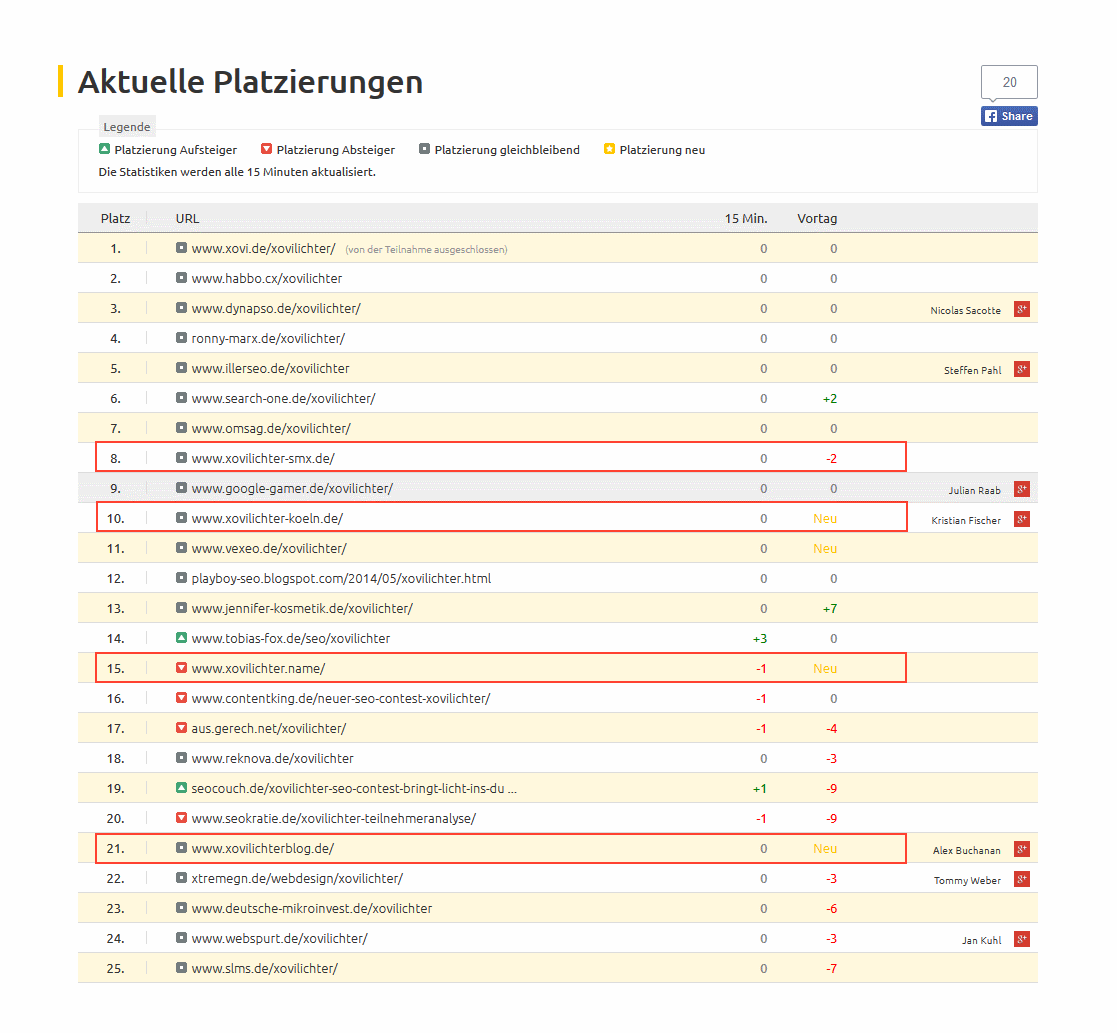Open www.xovilichter.name/ link
Viewport: 1117px width, 1033px height.
click(x=259, y=668)
